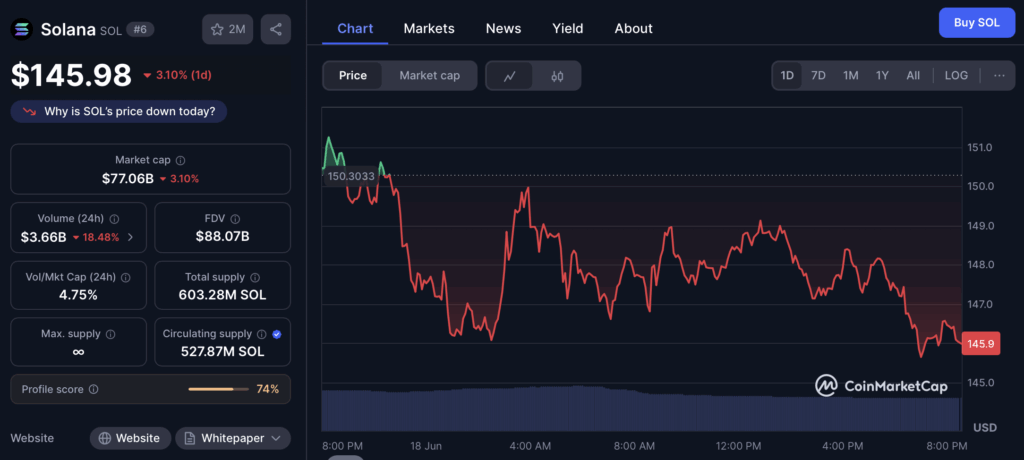
Task: Select the 1M time range
Action: point(850,76)
